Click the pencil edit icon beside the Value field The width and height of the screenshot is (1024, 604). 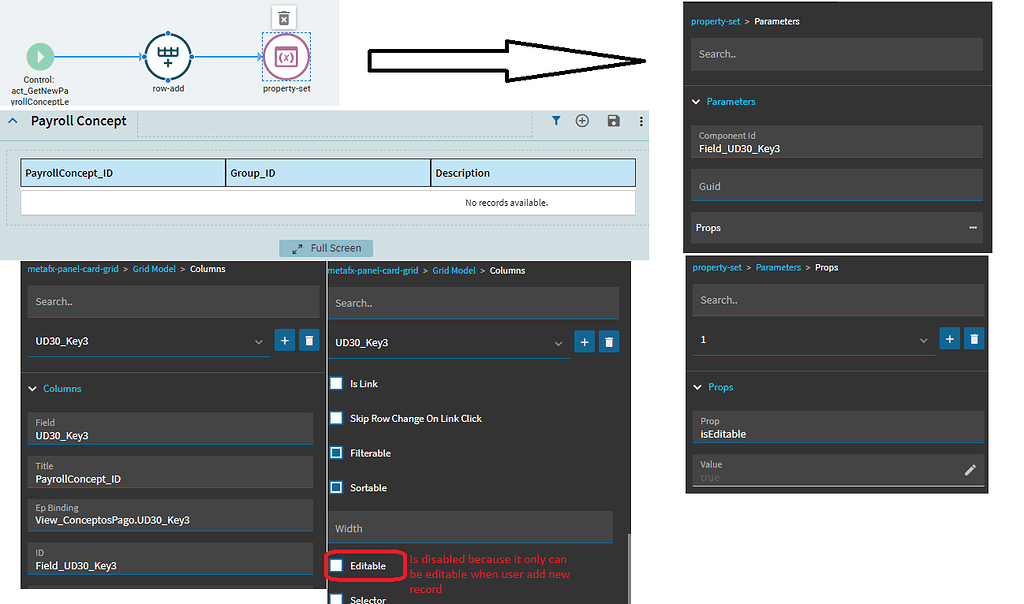(x=969, y=469)
